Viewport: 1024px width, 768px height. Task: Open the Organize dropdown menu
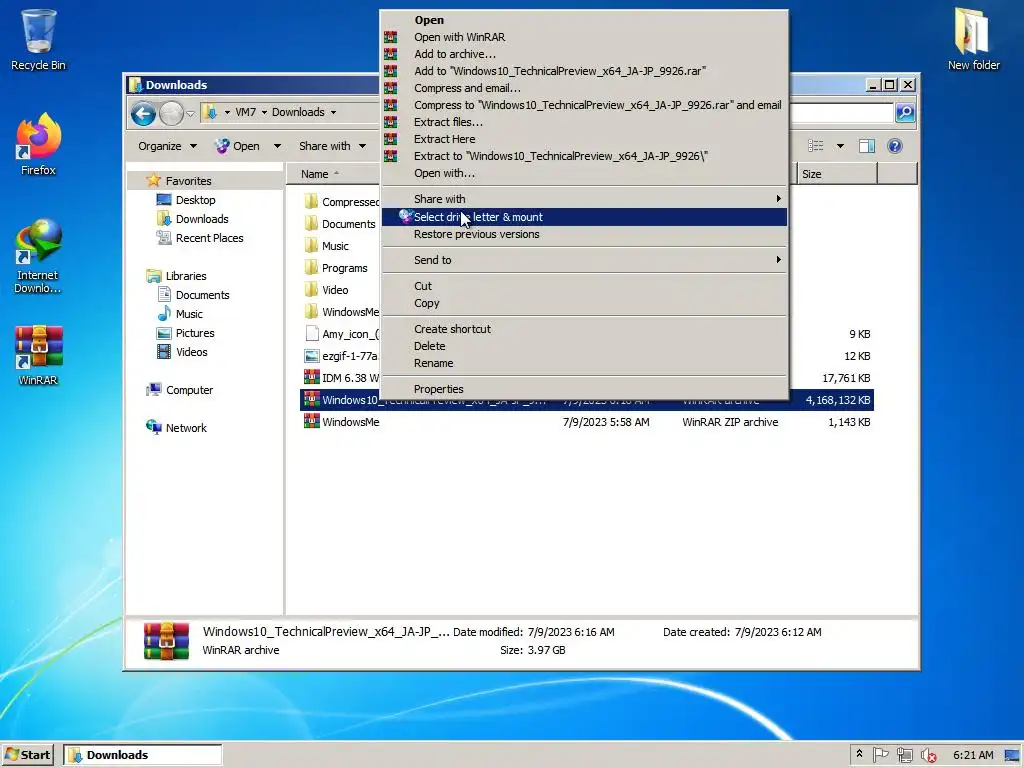(167, 146)
